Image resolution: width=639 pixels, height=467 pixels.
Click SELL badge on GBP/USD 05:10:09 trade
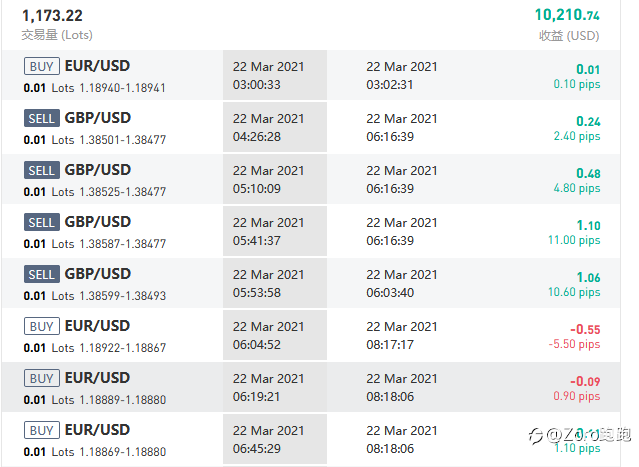[42, 170]
